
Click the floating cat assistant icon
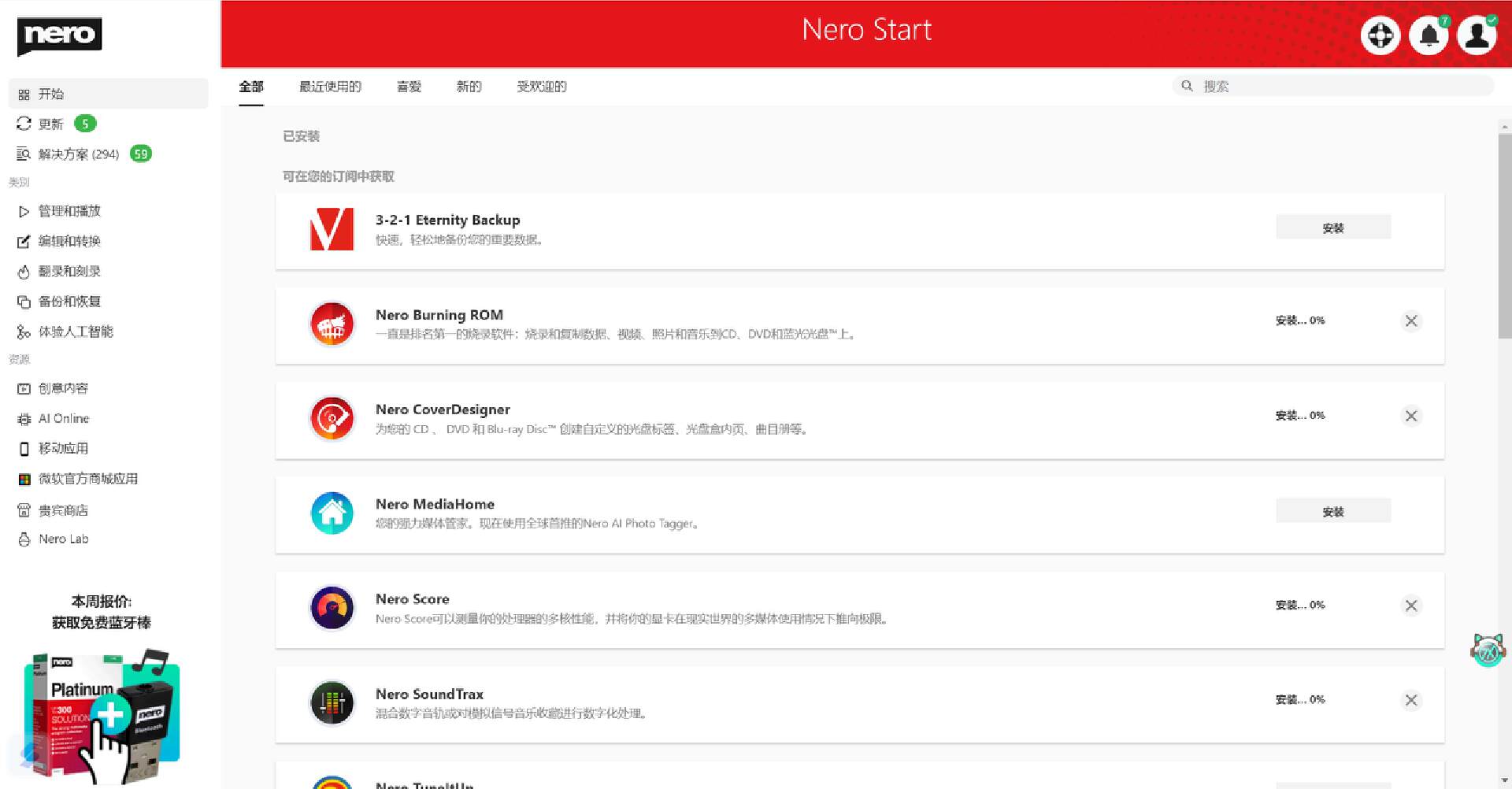tap(1488, 650)
